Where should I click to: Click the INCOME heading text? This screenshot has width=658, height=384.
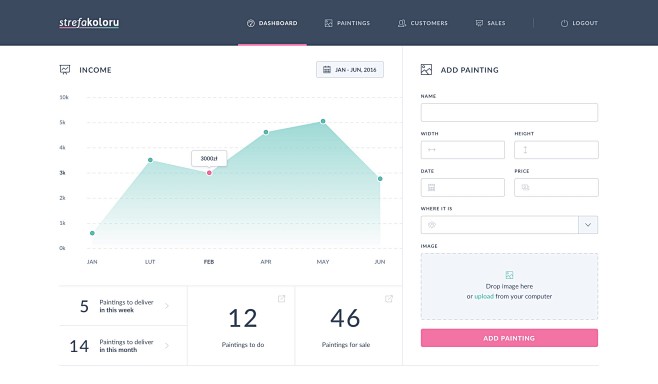click(95, 70)
